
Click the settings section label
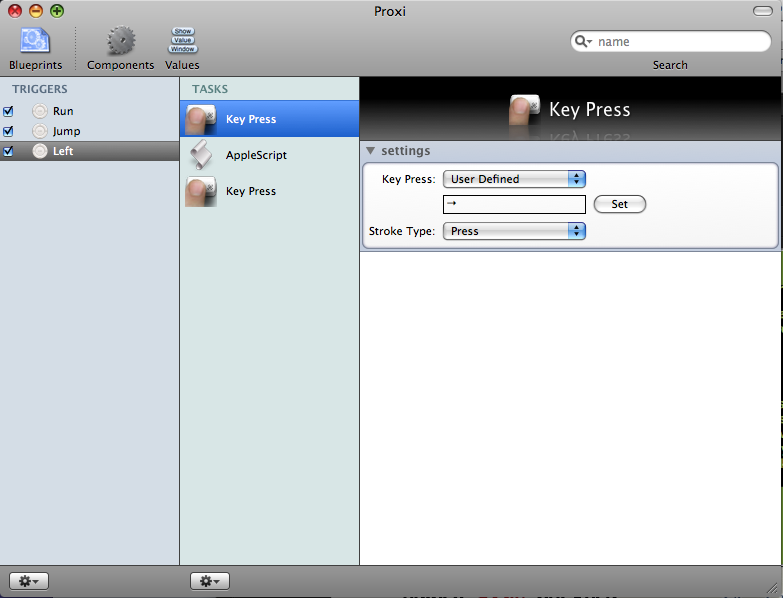pos(405,151)
